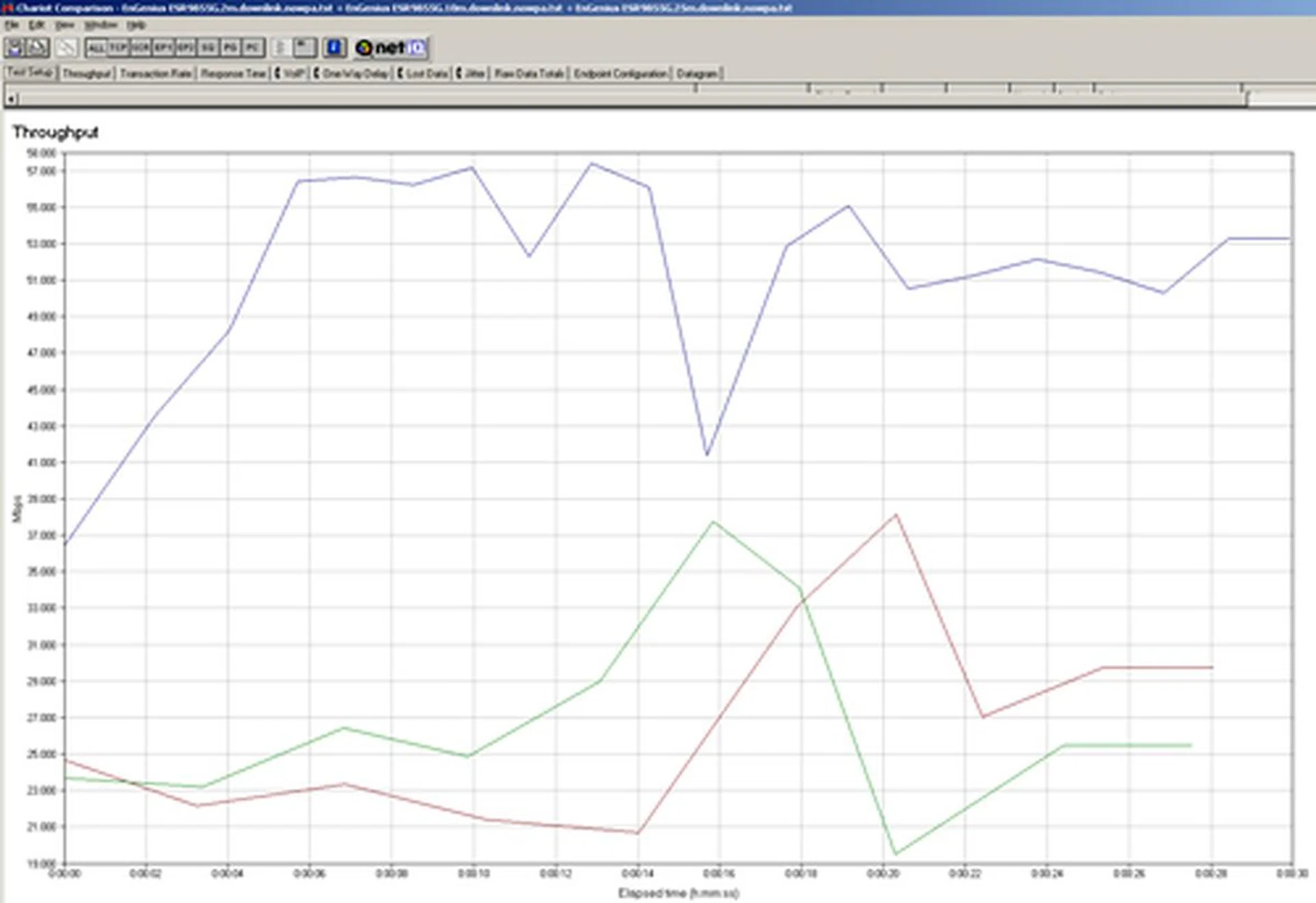The image size is (1316, 903).
Task: Switch to the Throughput tab
Action: [89, 73]
